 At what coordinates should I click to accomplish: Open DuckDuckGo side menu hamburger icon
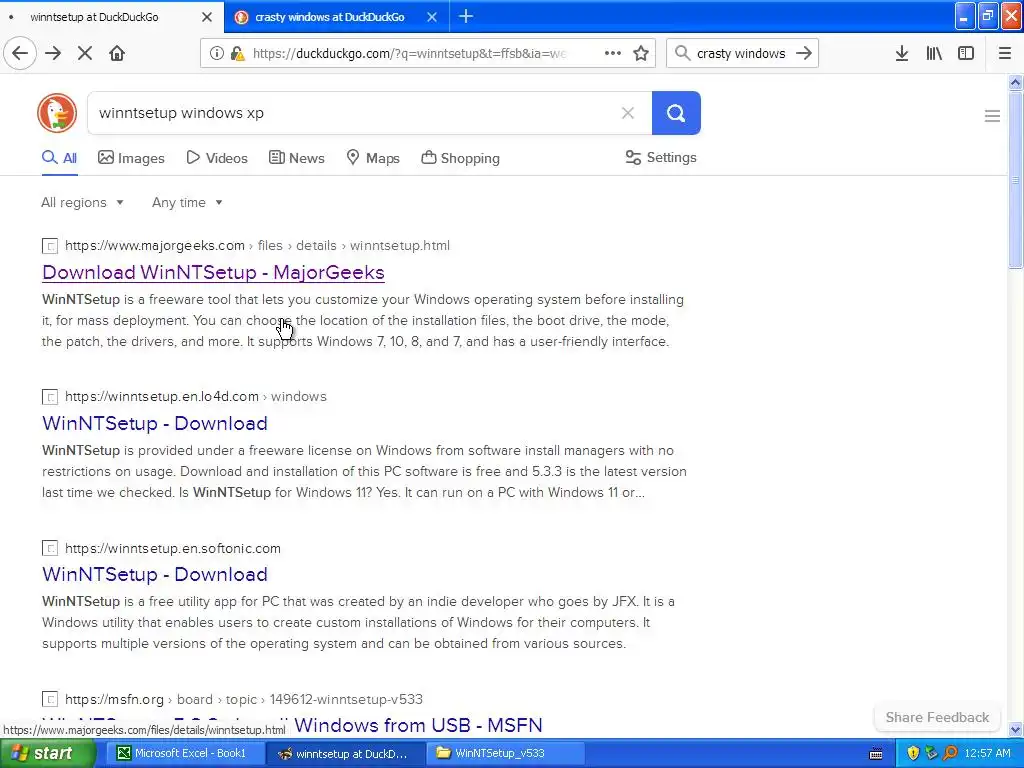tap(992, 116)
